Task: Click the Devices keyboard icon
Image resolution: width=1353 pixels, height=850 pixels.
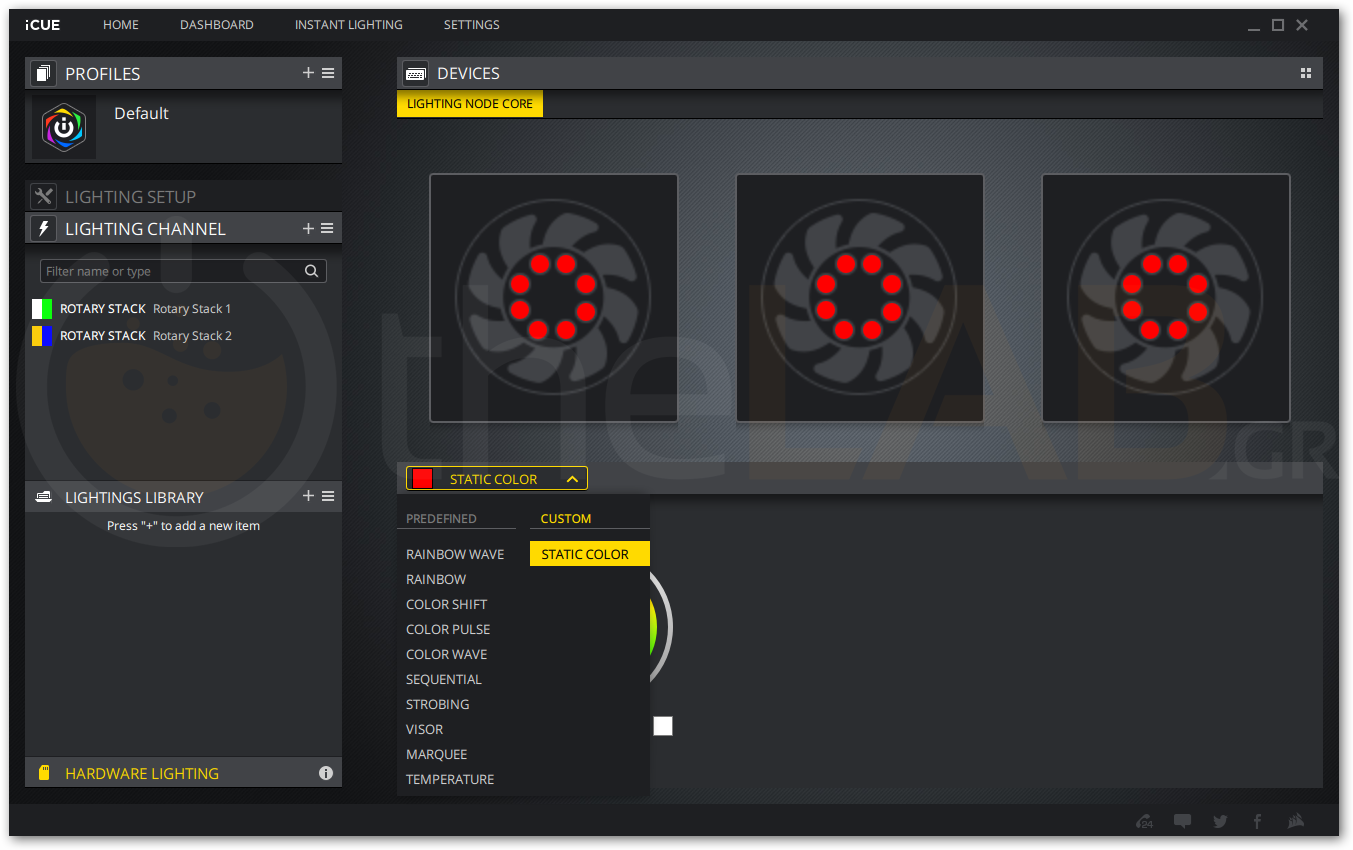Action: coord(415,73)
